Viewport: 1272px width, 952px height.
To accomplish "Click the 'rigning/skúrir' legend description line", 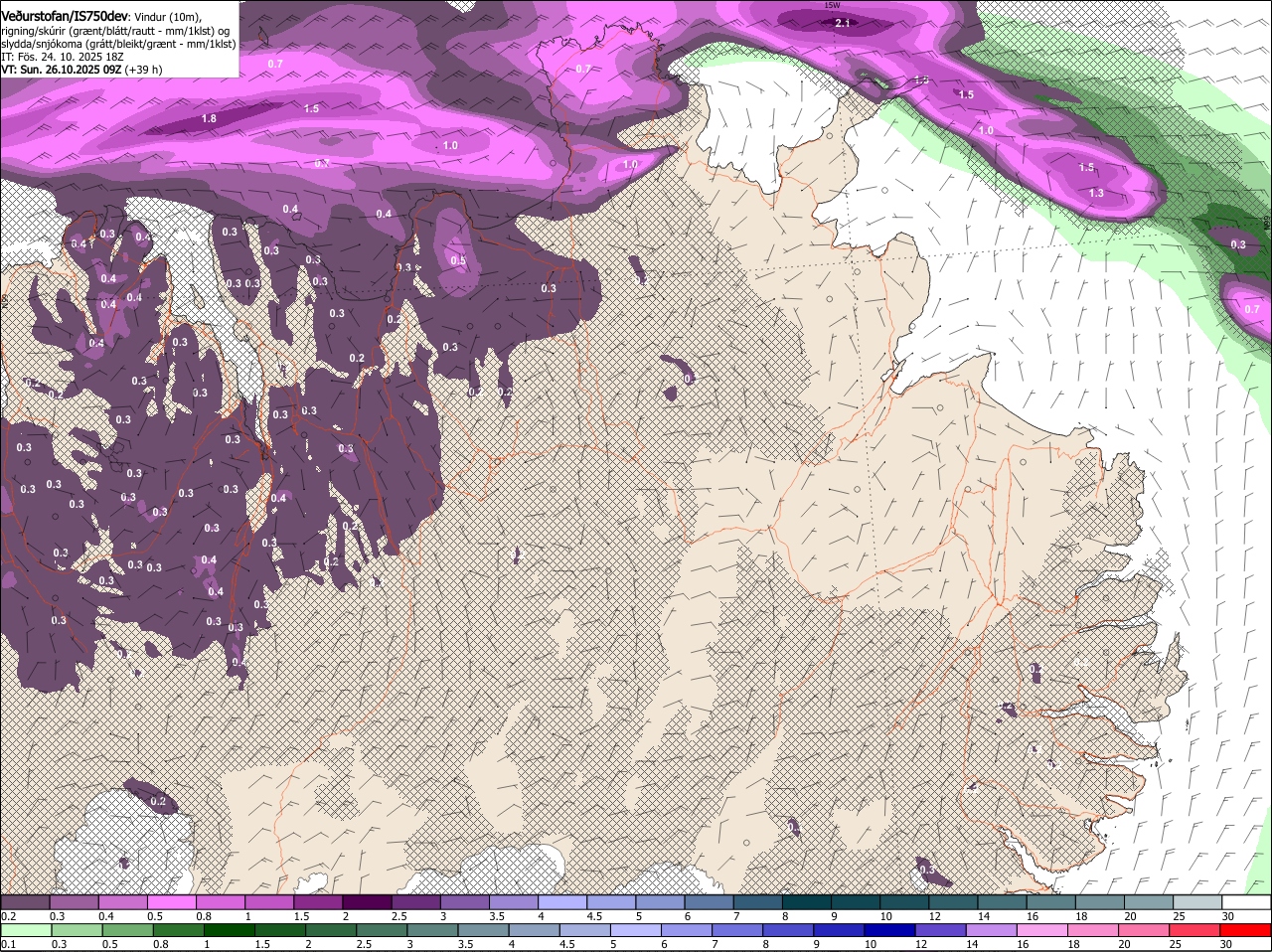I will (113, 31).
